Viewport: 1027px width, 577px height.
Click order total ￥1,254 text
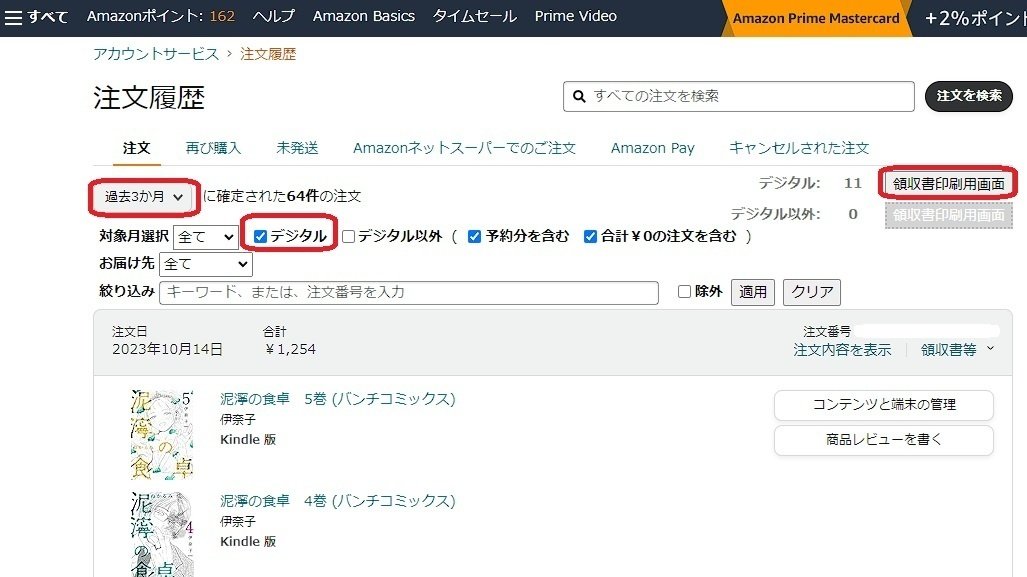pos(290,350)
